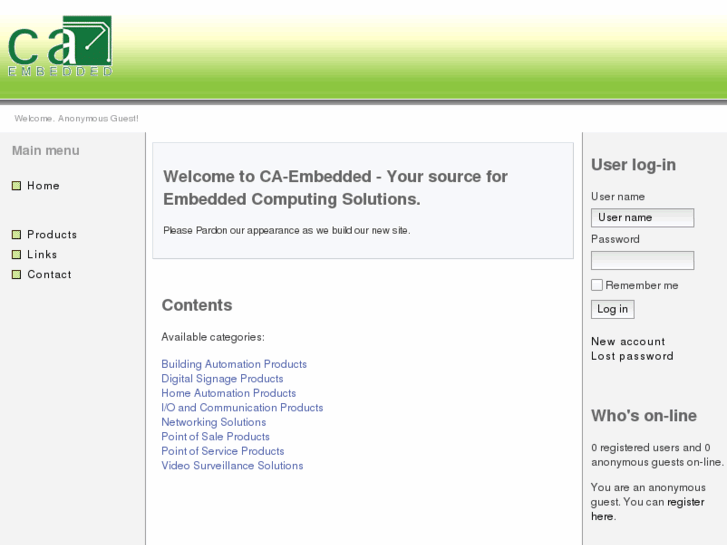Open the Contact menu page

click(x=49, y=275)
